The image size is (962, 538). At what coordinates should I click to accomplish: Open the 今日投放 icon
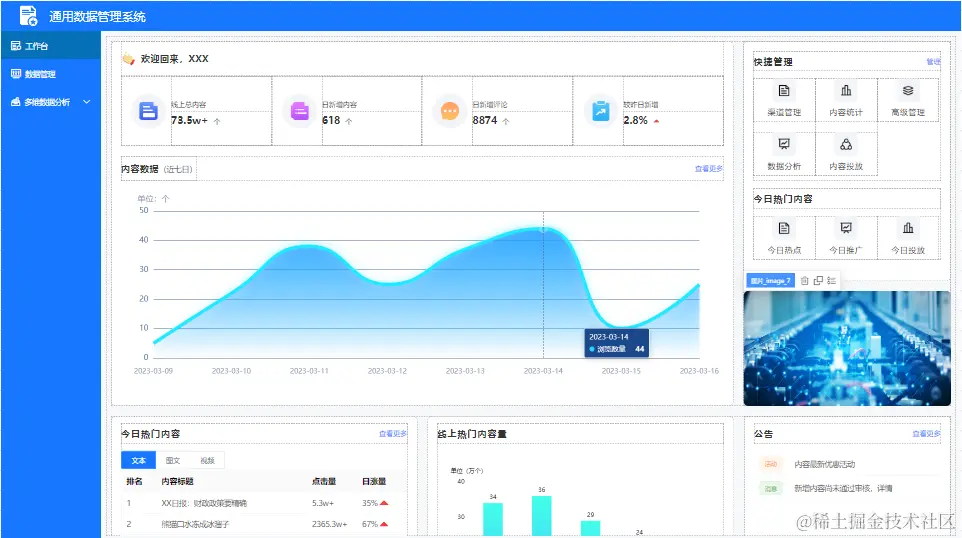[x=908, y=228]
